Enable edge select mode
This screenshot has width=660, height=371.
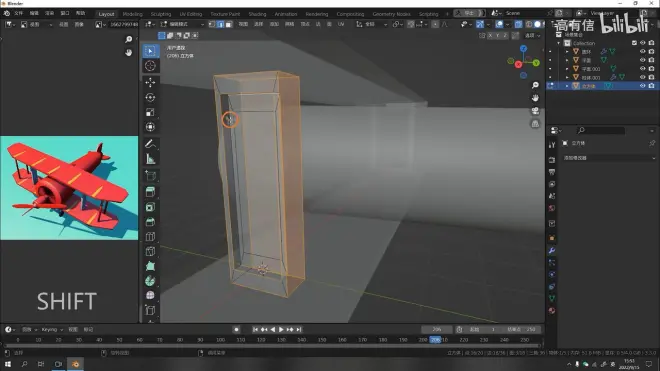point(220,24)
